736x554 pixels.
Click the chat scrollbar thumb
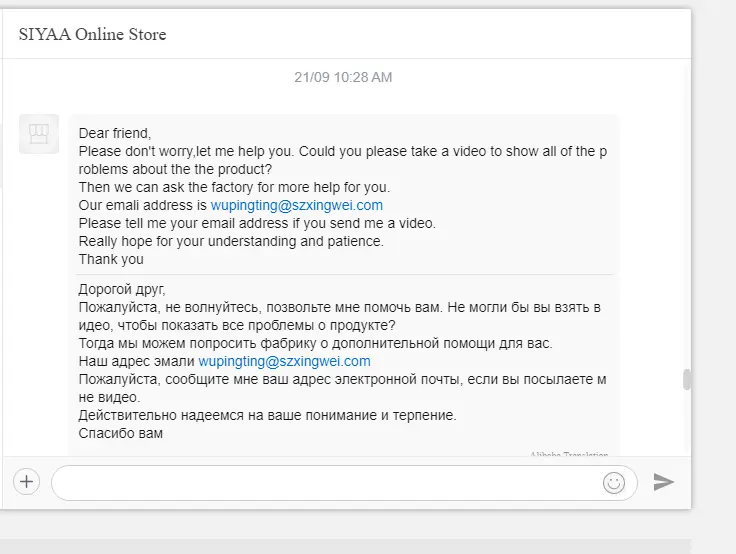coord(687,379)
